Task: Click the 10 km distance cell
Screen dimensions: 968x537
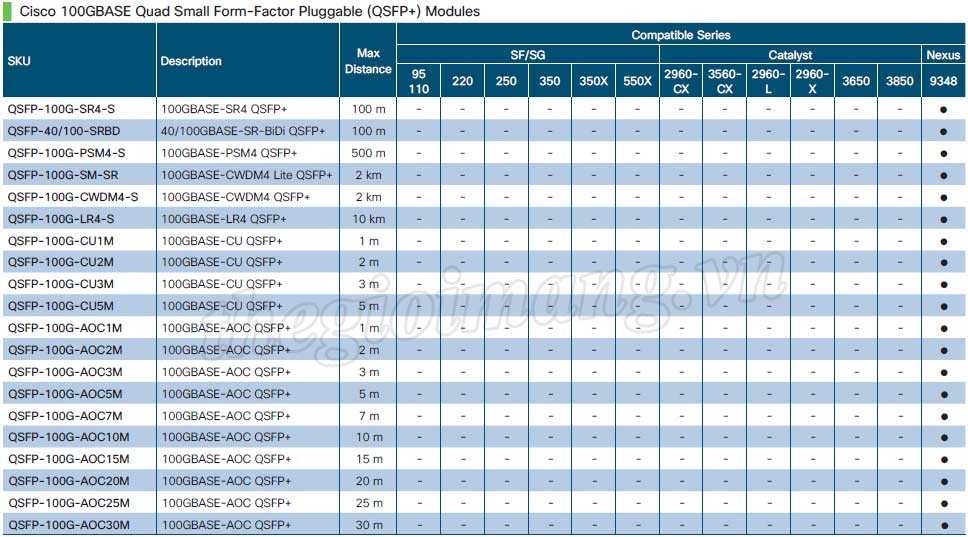Action: [x=369, y=219]
